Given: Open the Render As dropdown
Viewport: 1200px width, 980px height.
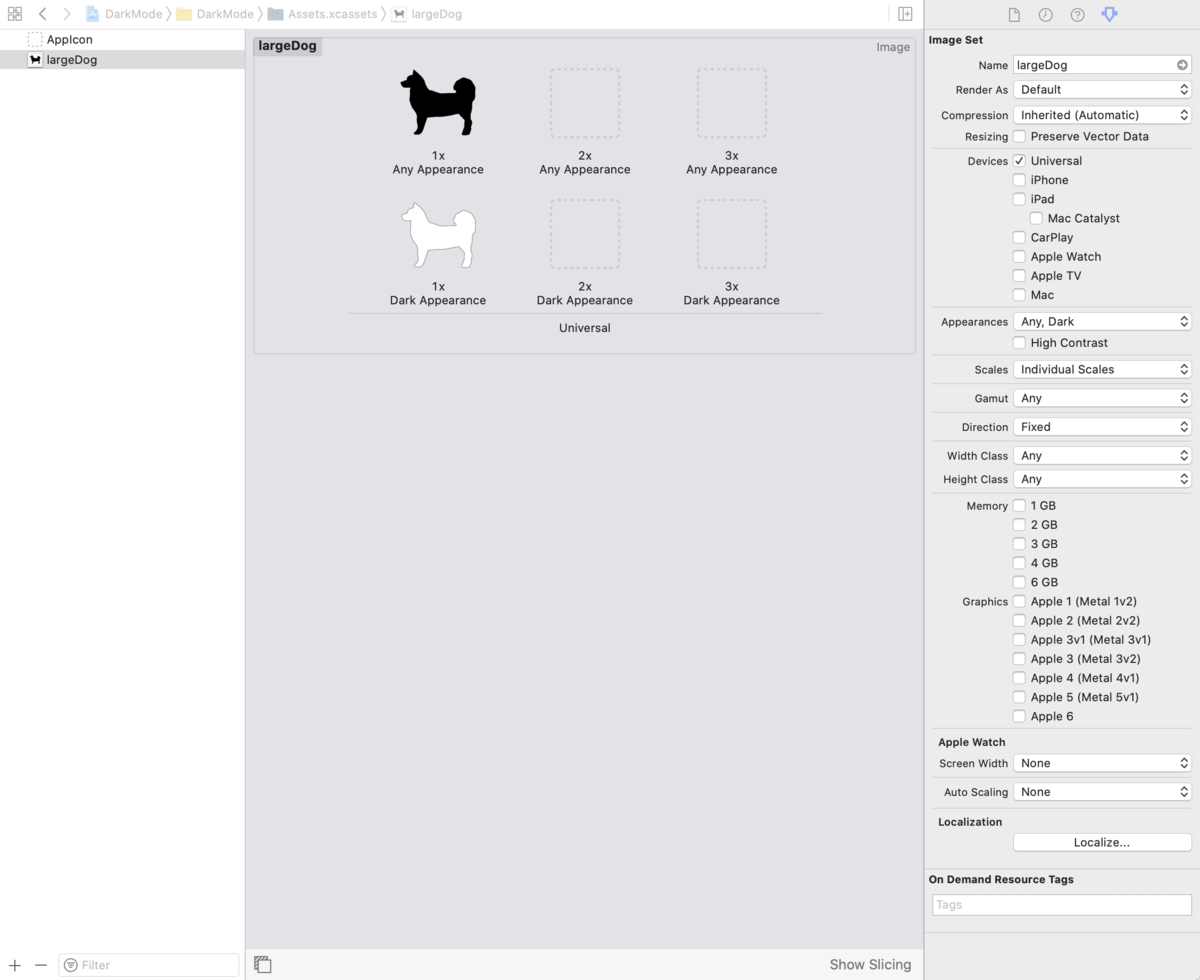Looking at the screenshot, I should [1102, 90].
